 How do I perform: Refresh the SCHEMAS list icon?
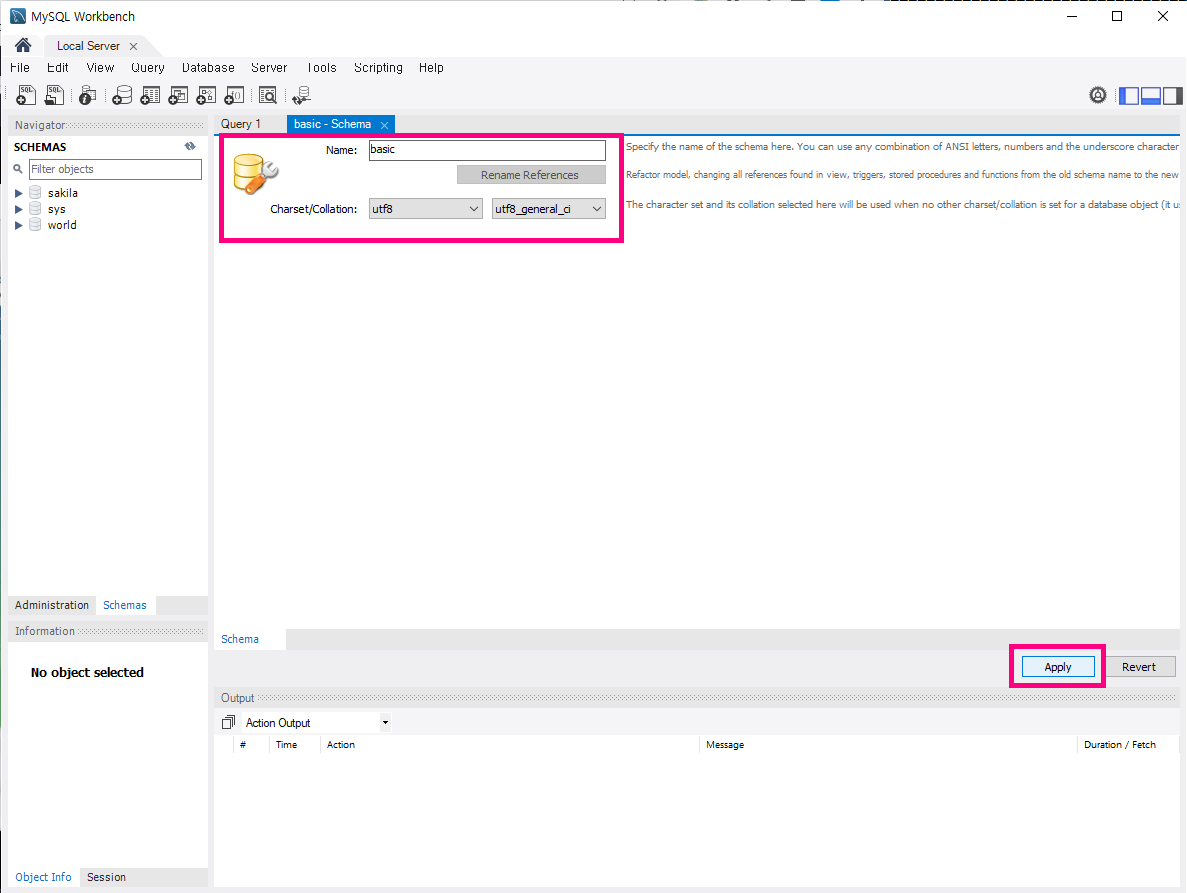(190, 146)
